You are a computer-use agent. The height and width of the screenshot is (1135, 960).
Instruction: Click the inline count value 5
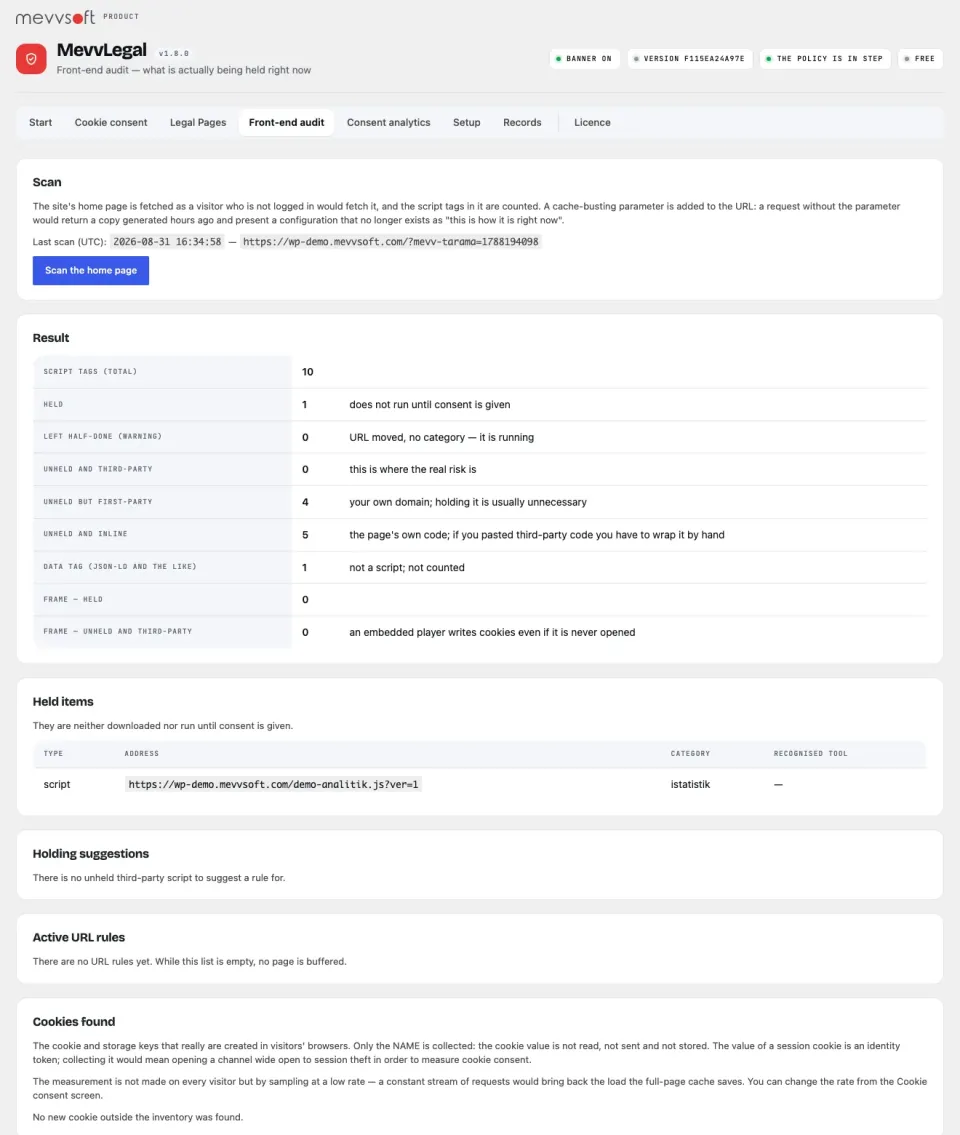click(x=305, y=535)
